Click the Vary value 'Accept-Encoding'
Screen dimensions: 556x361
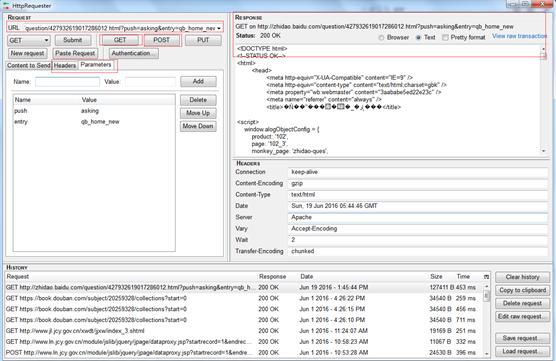click(418, 229)
